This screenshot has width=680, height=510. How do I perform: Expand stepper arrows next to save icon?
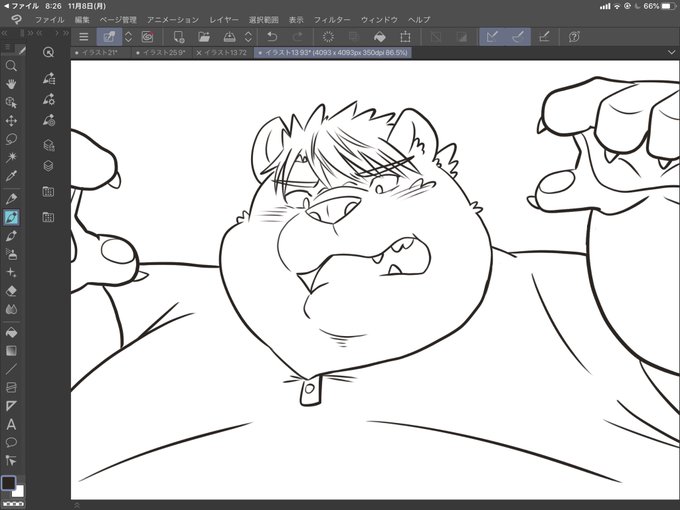pos(248,37)
